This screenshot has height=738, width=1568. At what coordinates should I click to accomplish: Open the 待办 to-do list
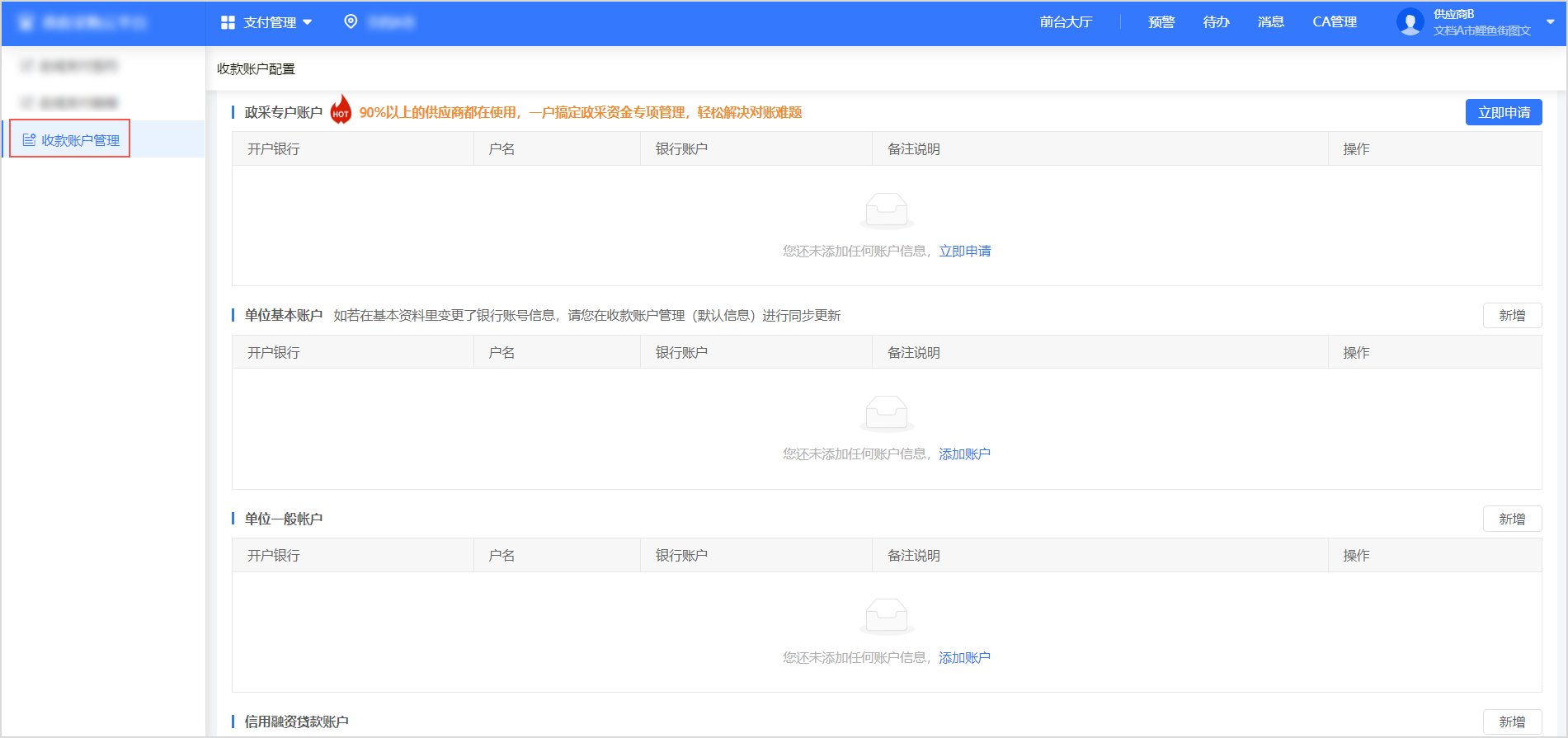coord(1216,22)
